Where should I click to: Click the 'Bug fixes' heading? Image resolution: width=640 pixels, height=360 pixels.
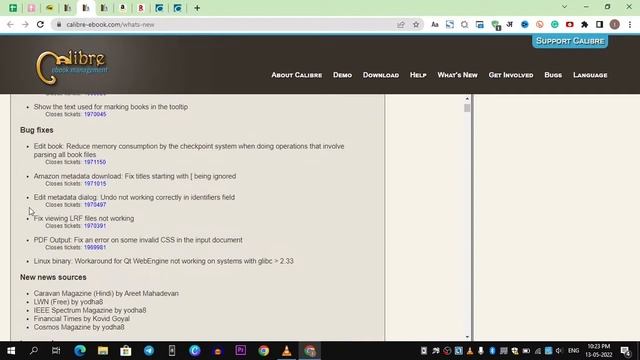37,130
